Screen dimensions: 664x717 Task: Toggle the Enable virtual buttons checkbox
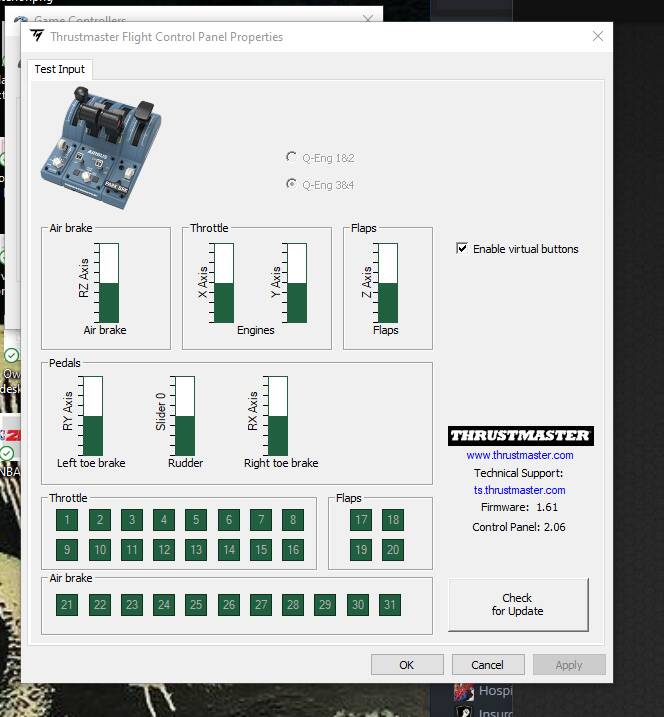pos(462,249)
